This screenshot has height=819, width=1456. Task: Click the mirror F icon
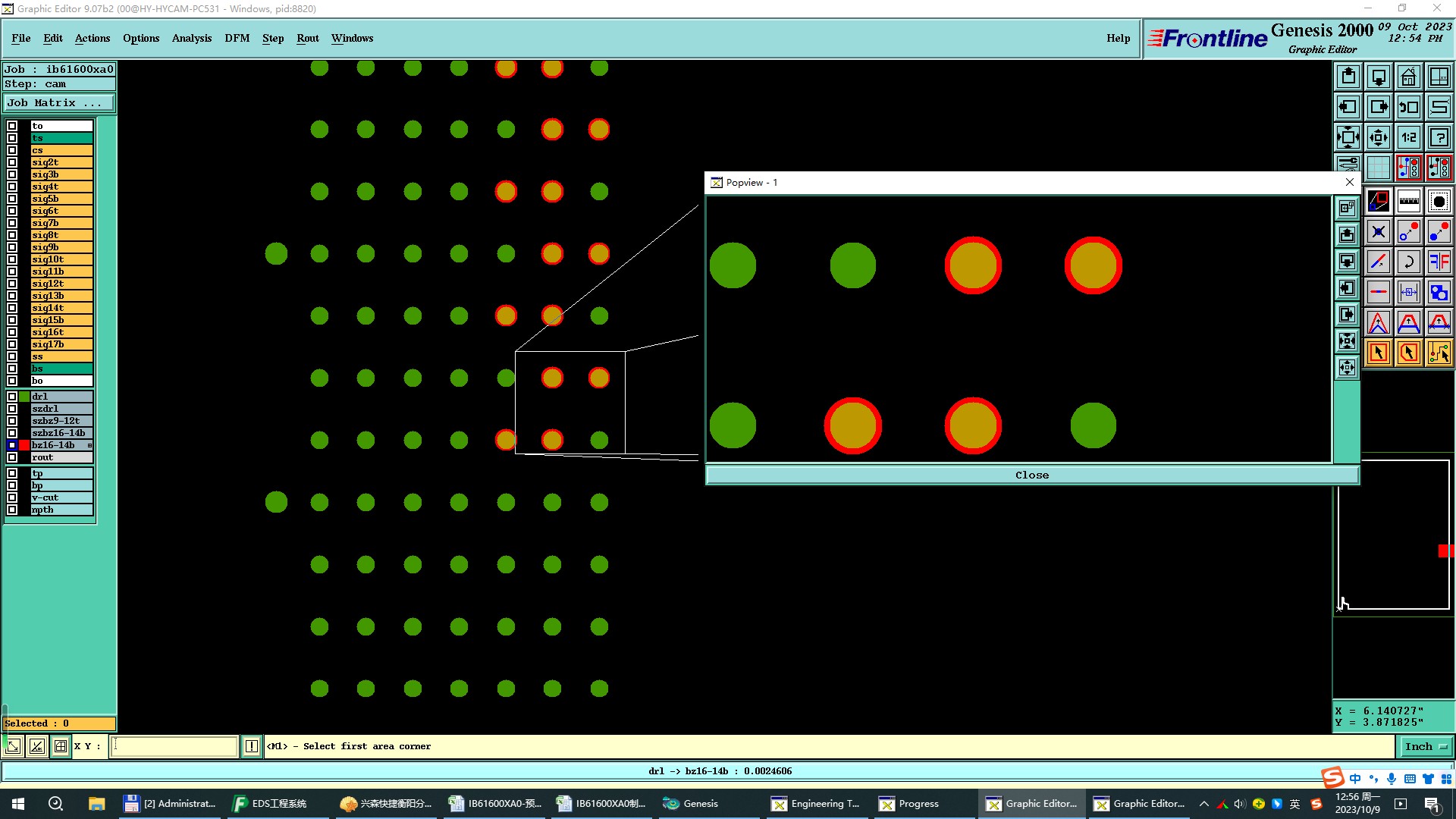[x=1439, y=262]
